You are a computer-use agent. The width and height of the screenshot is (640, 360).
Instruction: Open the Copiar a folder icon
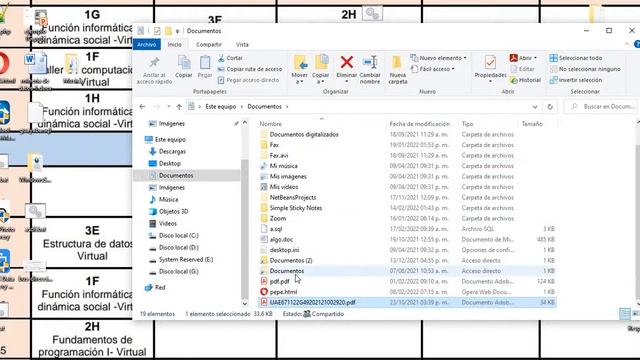[321, 62]
